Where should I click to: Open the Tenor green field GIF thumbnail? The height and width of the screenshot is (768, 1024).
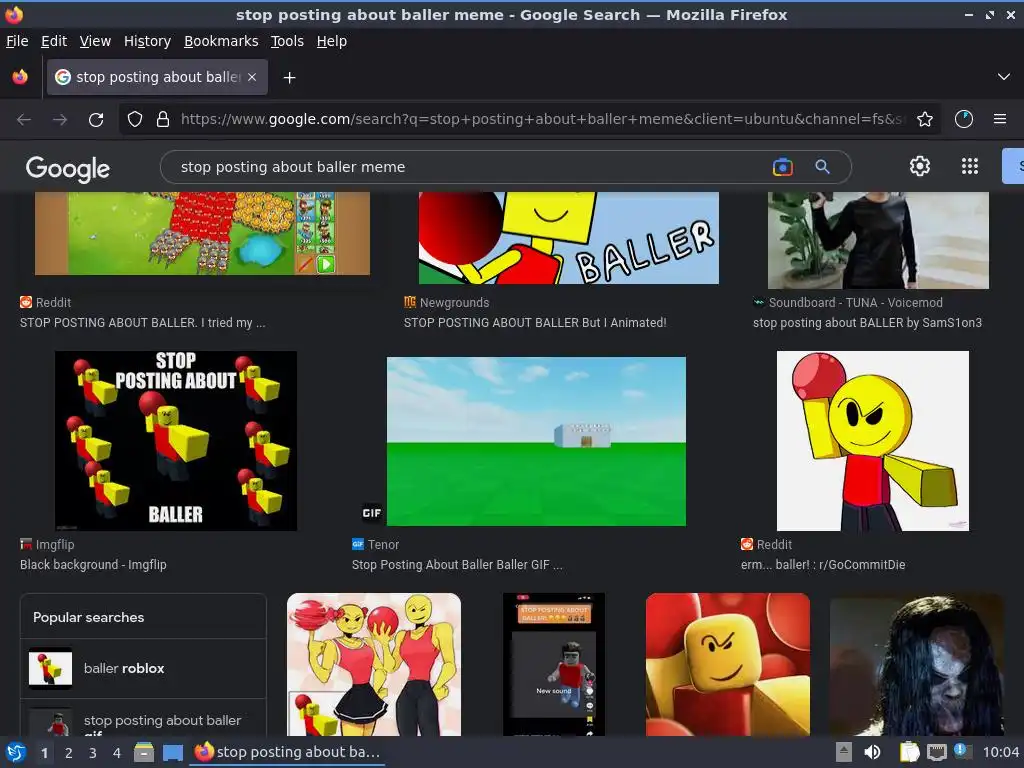tap(536, 441)
